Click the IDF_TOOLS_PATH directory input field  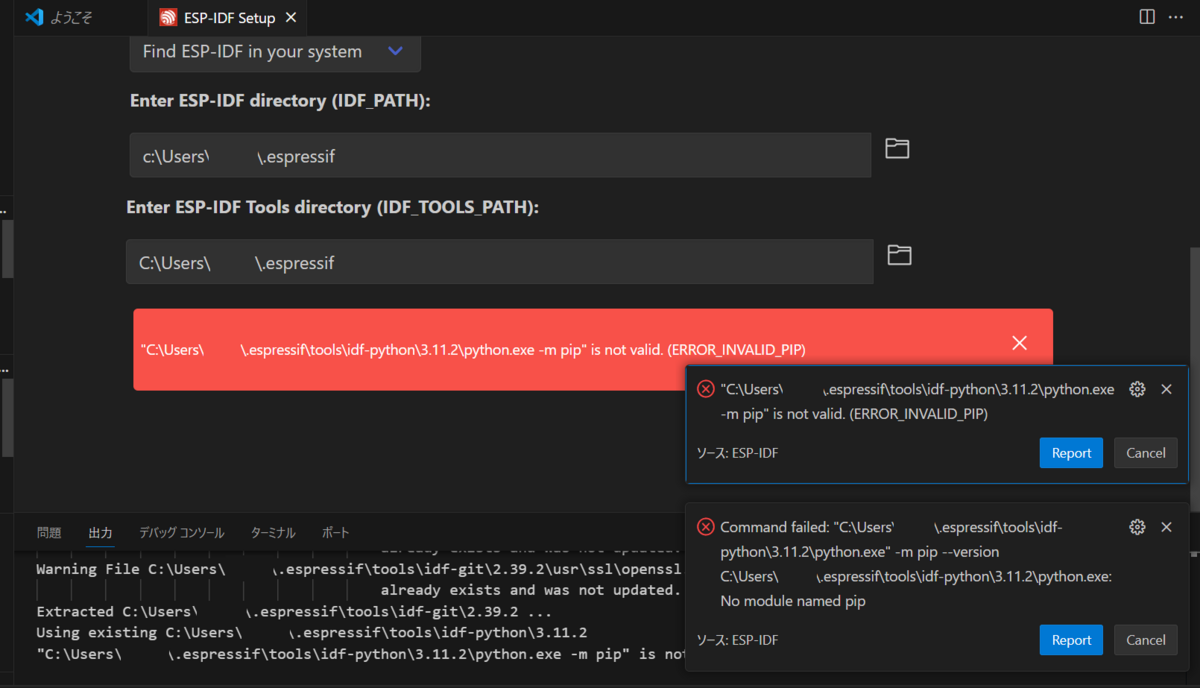[499, 262]
